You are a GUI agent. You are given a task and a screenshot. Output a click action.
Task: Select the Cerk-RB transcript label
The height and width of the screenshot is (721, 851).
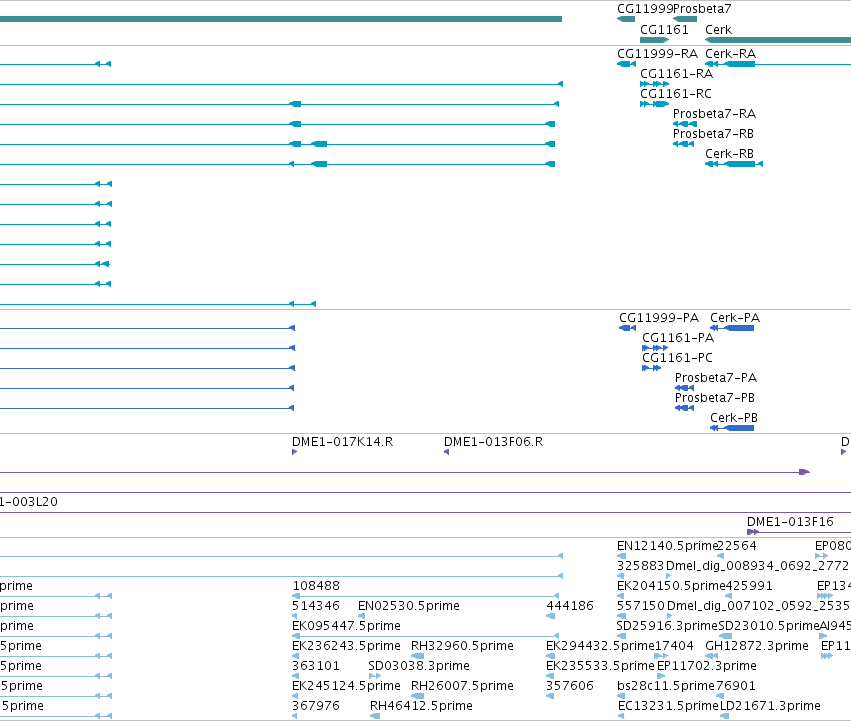pos(729,154)
